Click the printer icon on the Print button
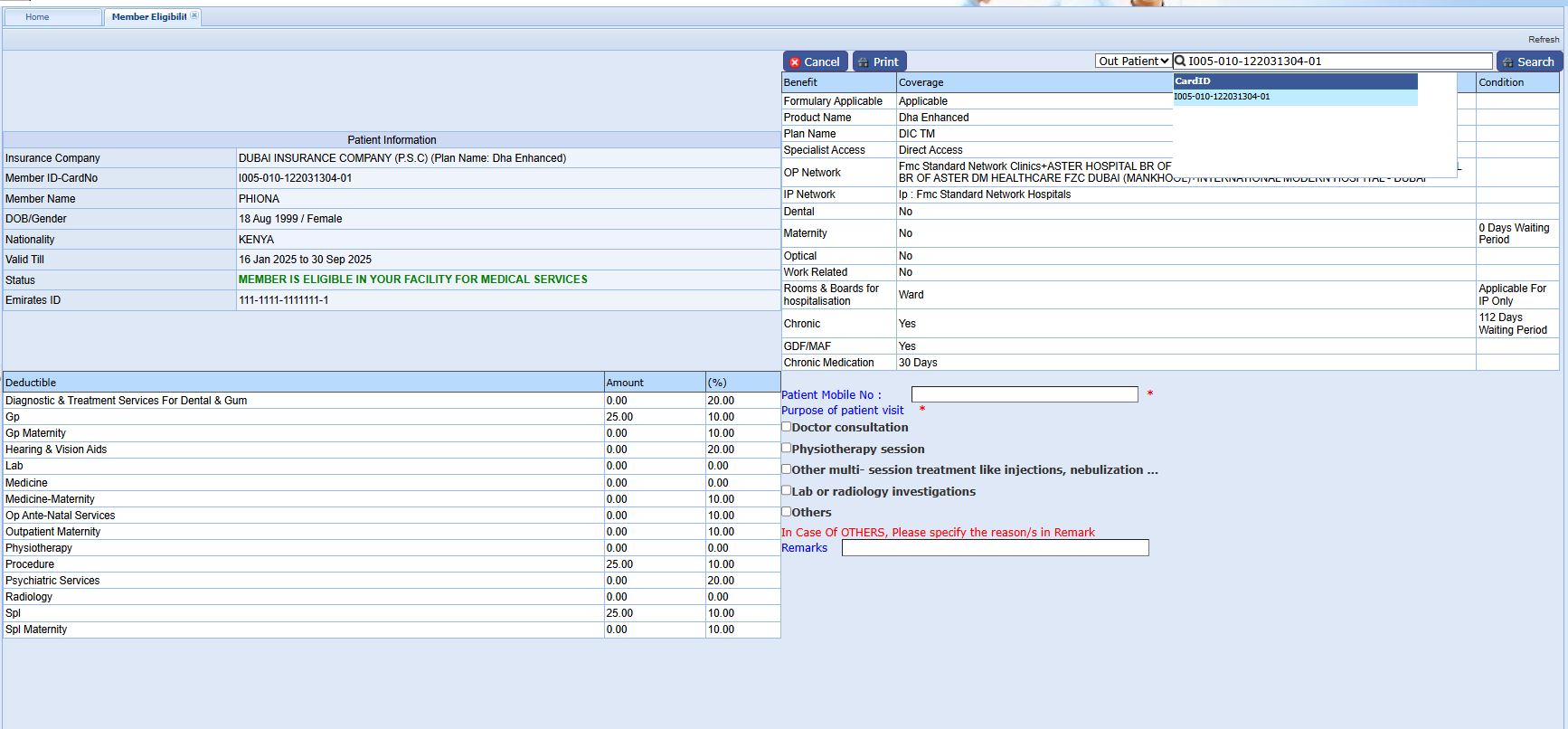The height and width of the screenshot is (729, 1568). (864, 62)
